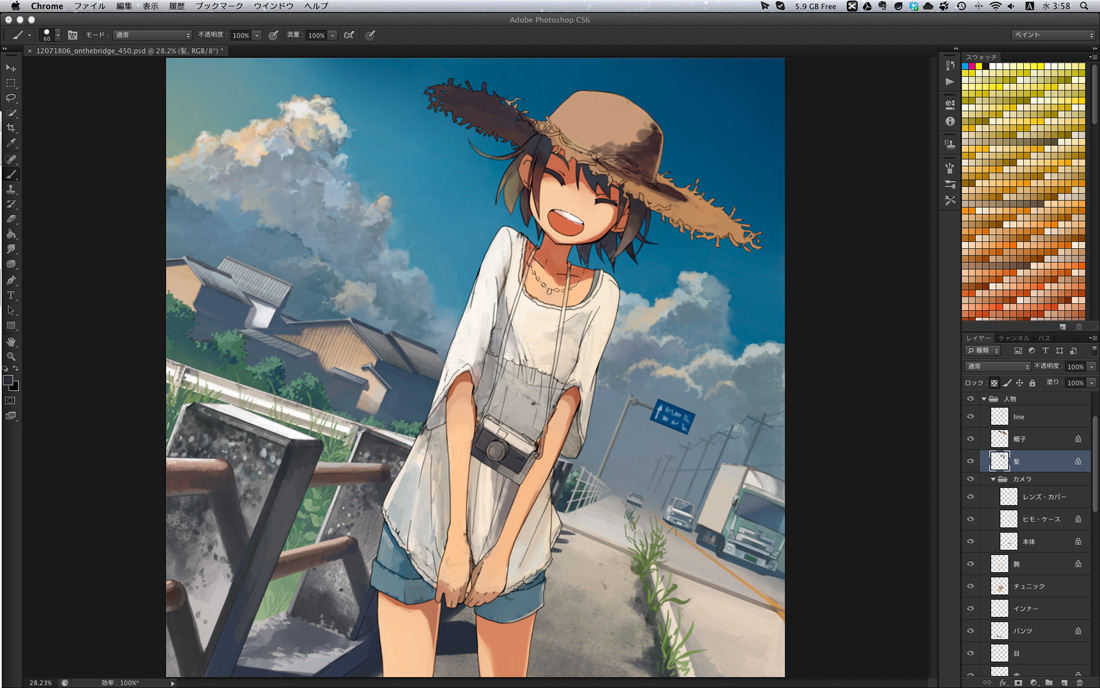The width and height of the screenshot is (1100, 688).
Task: Open layer opacity dropdown arrow
Action: click(1092, 367)
